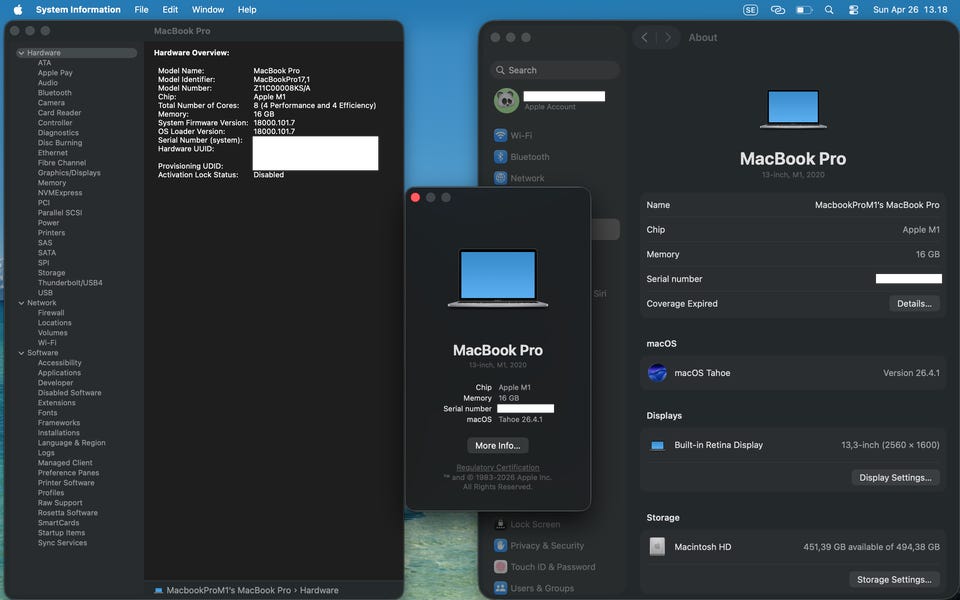Click the More Info... button
The width and height of the screenshot is (960, 600).
pyautogui.click(x=498, y=446)
